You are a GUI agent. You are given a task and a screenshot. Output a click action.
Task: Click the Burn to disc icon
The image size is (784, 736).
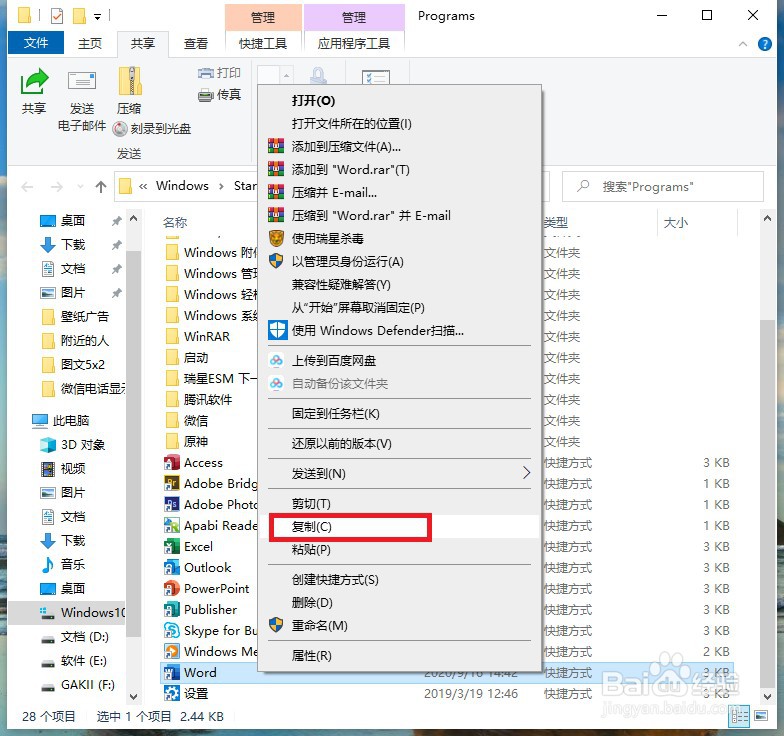click(x=120, y=129)
